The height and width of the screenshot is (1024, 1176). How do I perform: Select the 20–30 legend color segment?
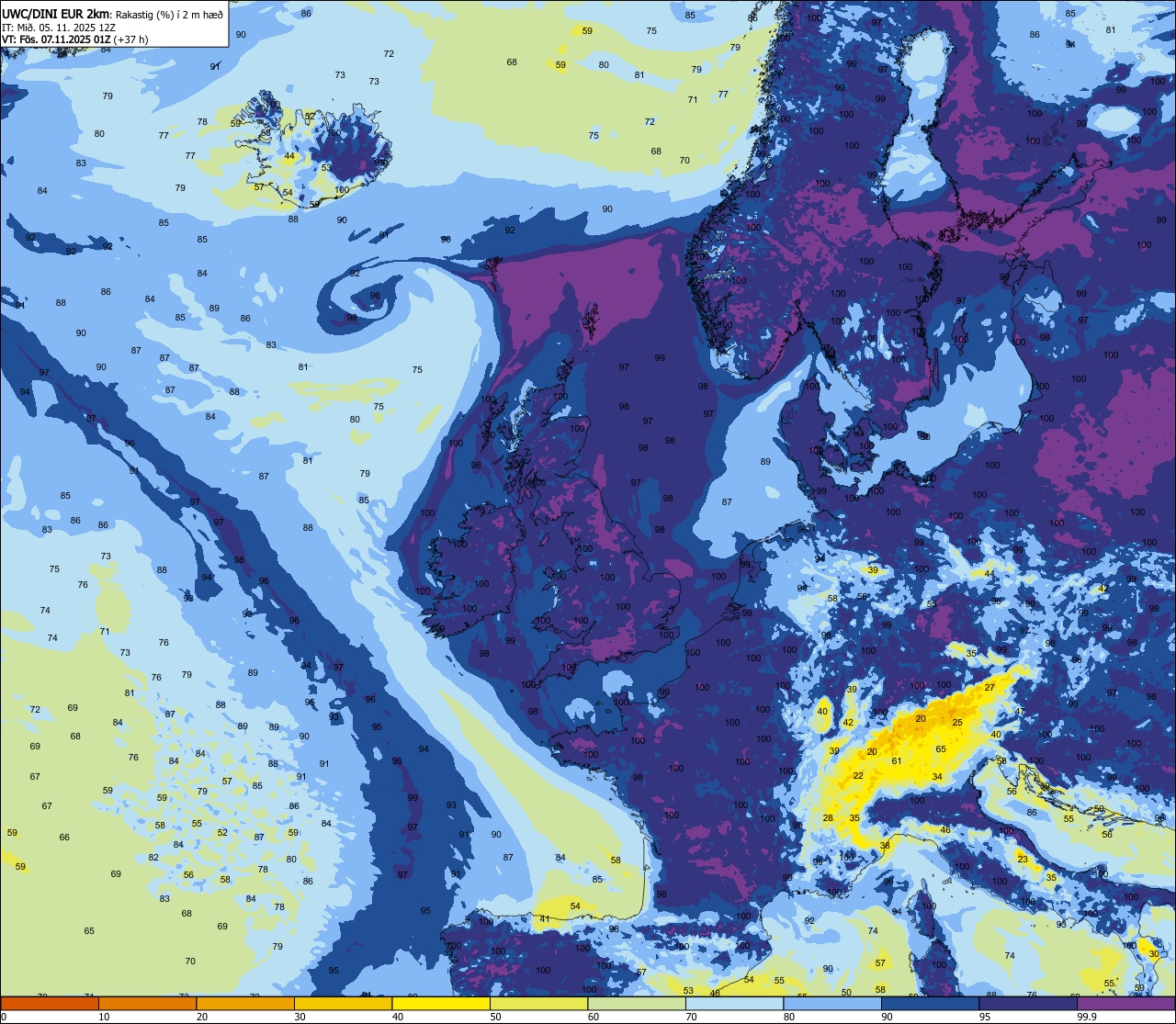click(x=245, y=1003)
